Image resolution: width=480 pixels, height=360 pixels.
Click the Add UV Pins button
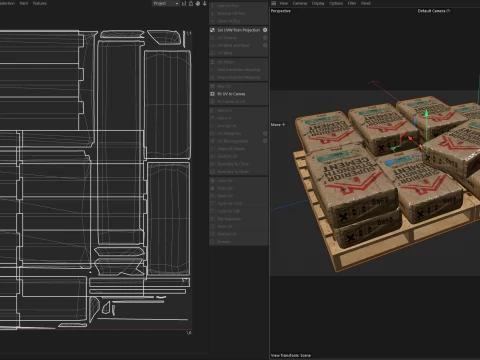(228, 6)
